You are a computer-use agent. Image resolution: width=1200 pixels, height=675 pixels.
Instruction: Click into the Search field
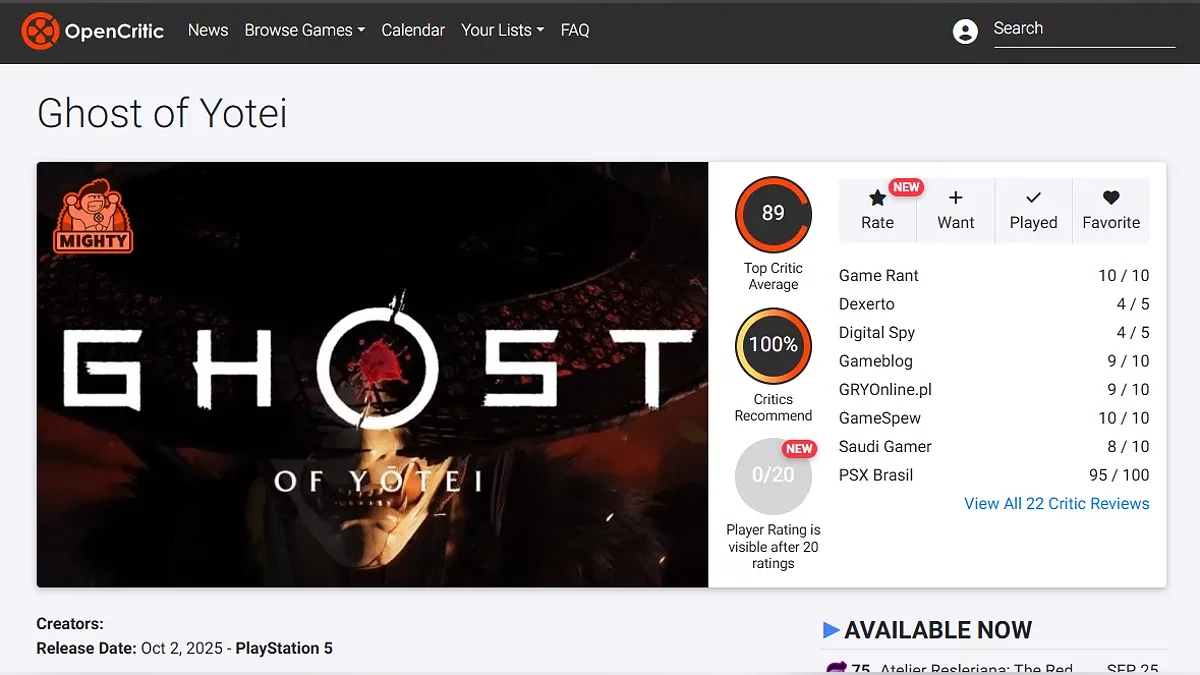click(1084, 30)
